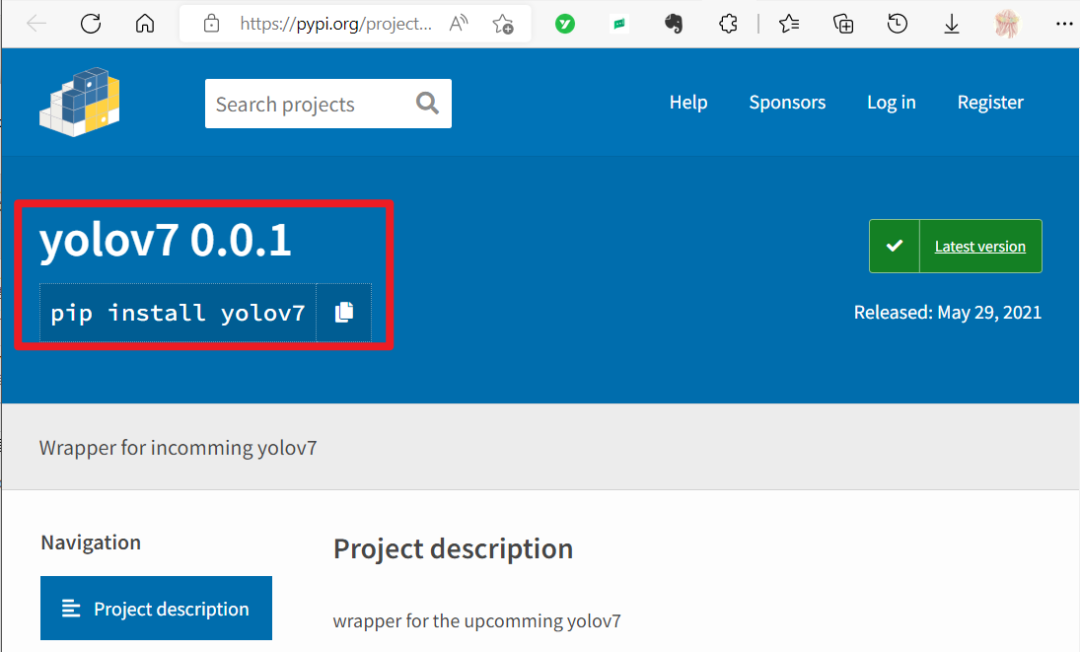This screenshot has height=652, width=1080.
Task: Click the yolov7 0.0.1 package heading
Action: tap(165, 240)
